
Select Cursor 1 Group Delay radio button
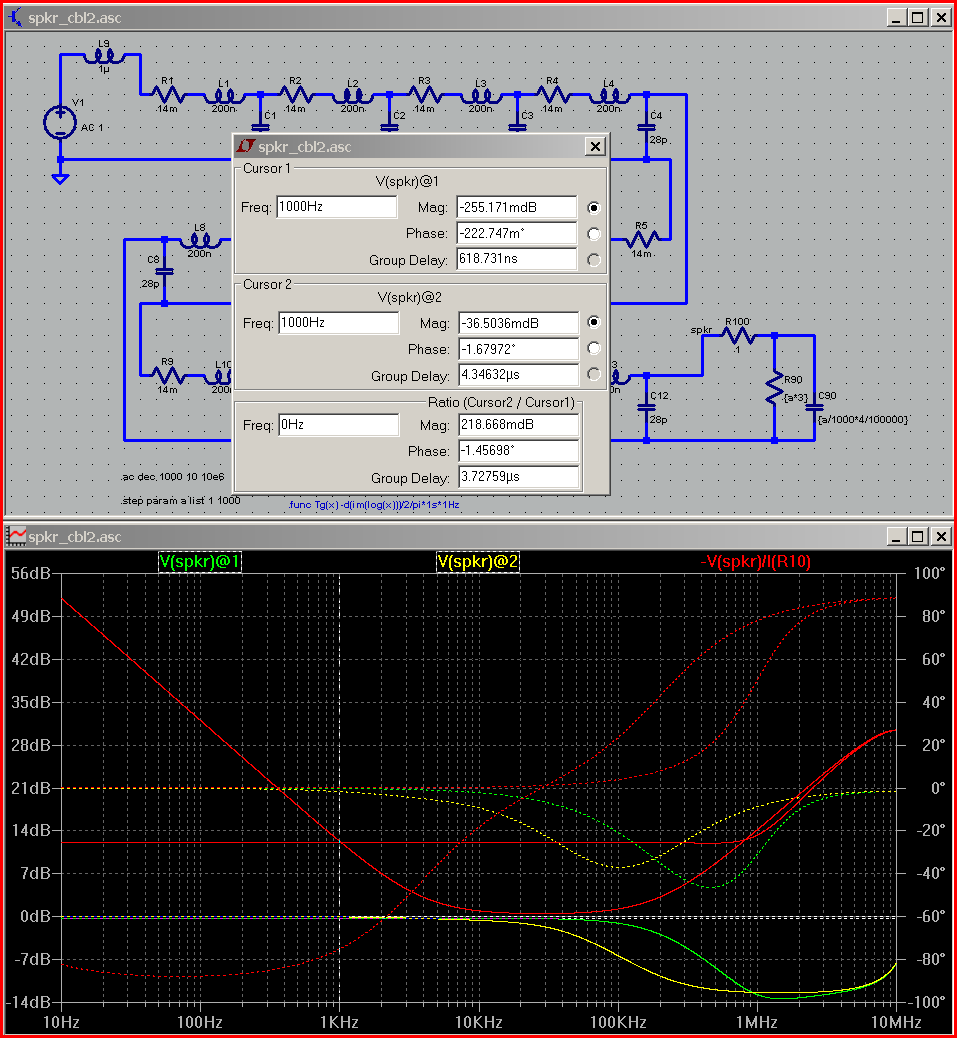pyautogui.click(x=594, y=260)
